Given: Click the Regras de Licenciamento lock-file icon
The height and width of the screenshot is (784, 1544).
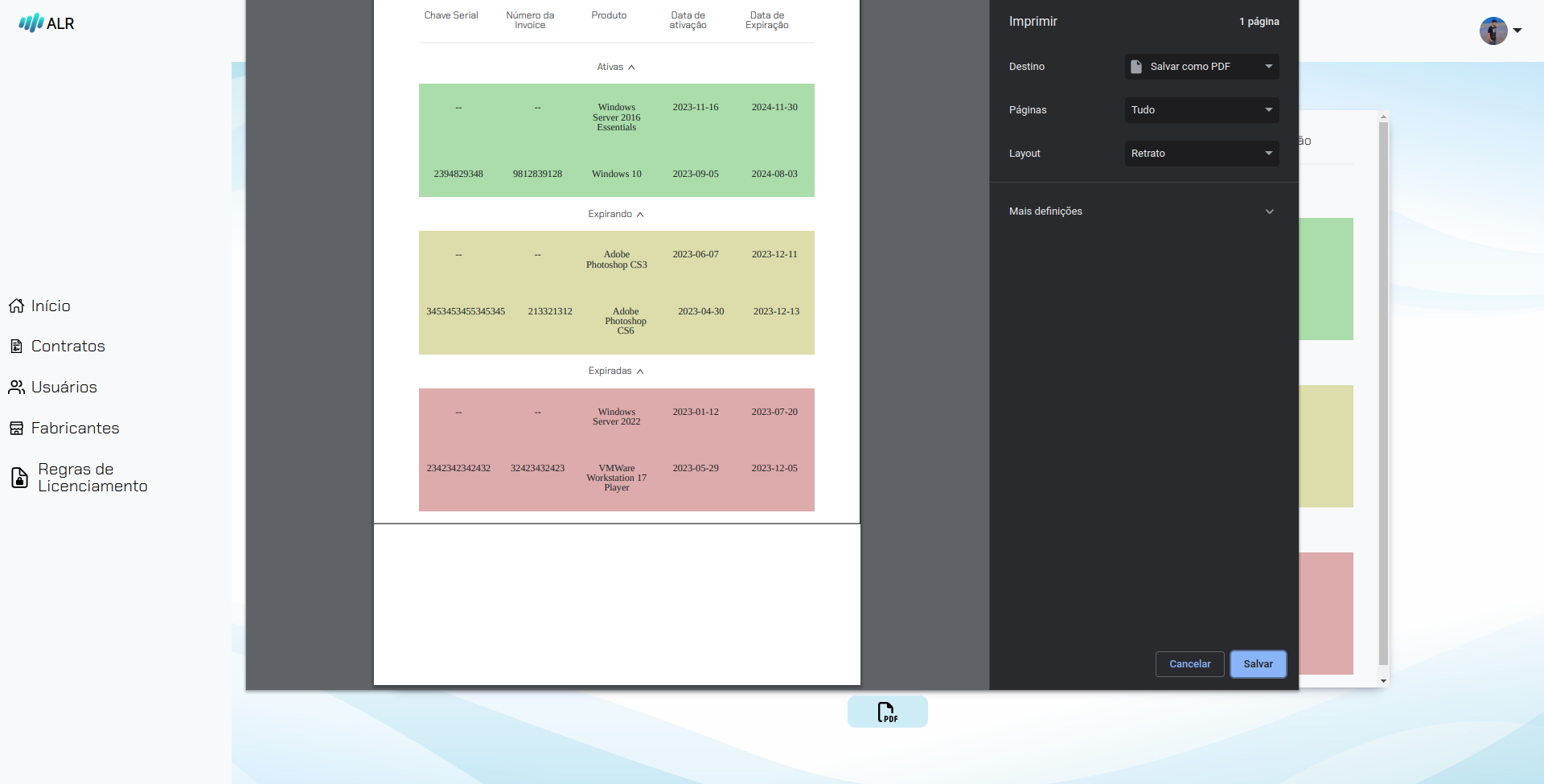Looking at the screenshot, I should 19,478.
